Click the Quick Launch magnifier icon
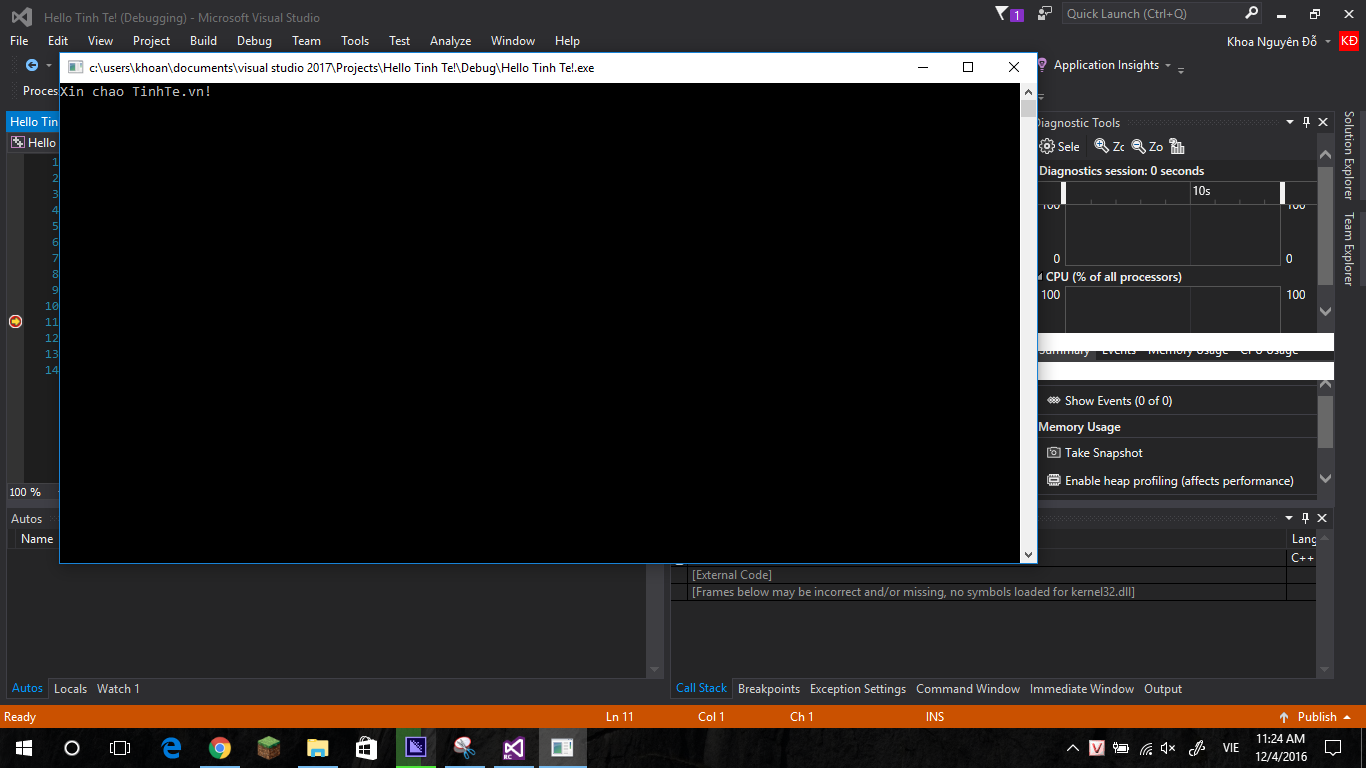1366x768 pixels. 1252,13
